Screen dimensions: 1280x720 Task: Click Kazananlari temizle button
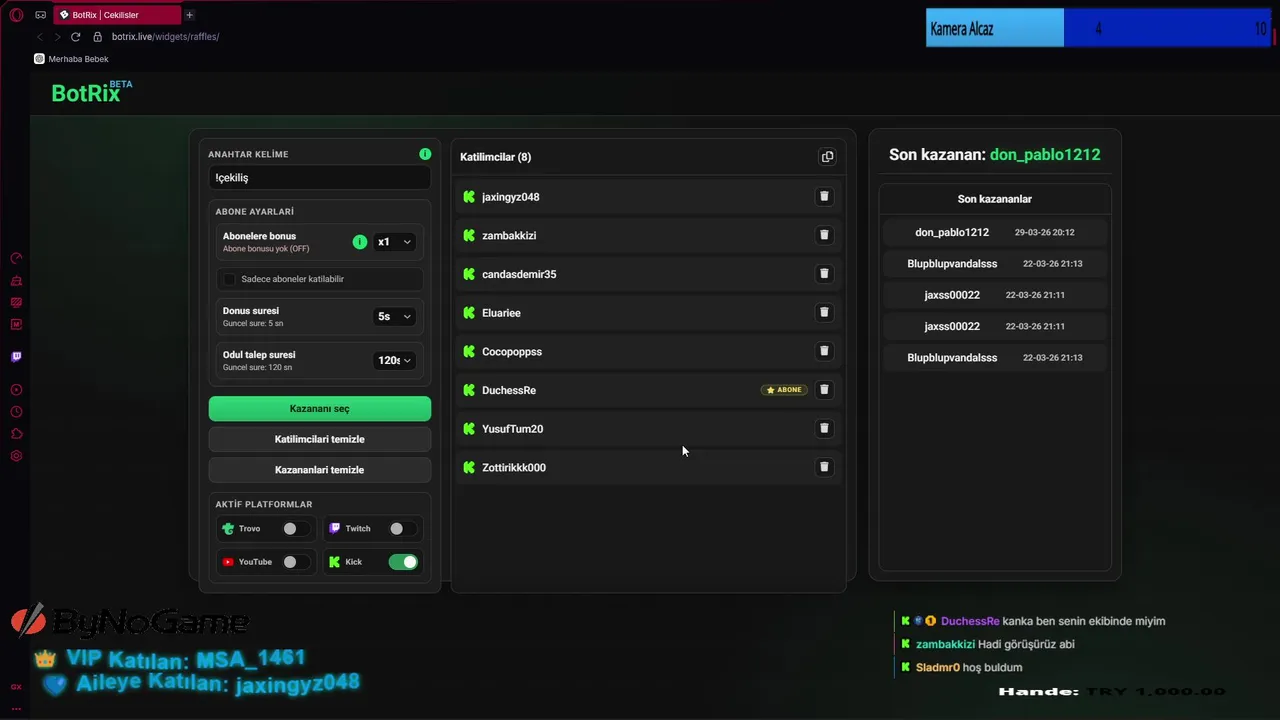coord(320,470)
